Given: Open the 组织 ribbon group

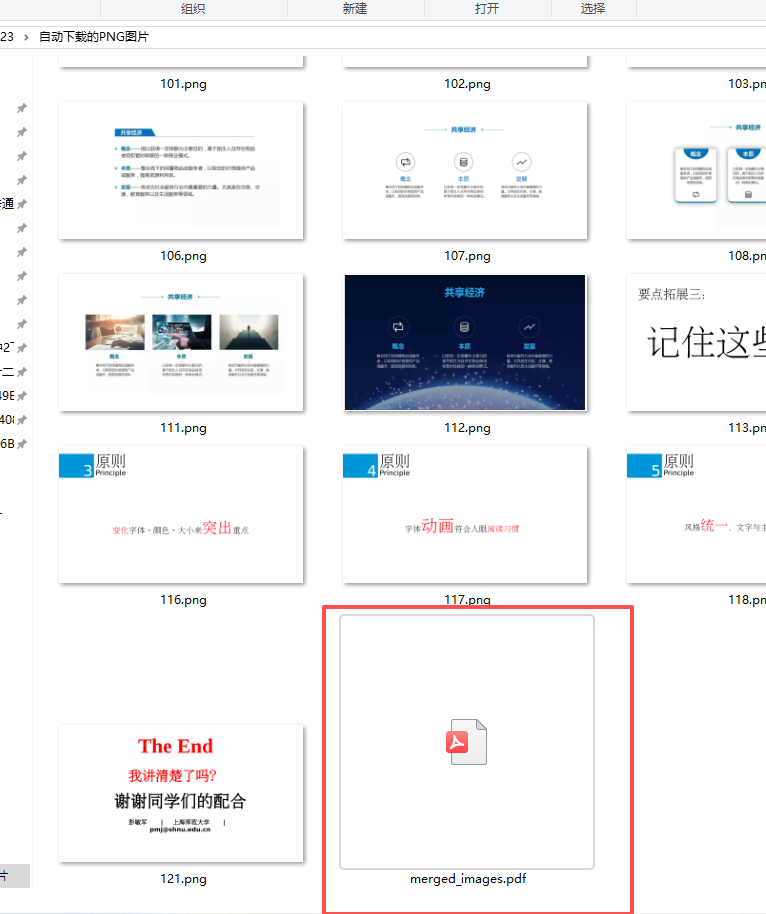Looking at the screenshot, I should [x=193, y=9].
